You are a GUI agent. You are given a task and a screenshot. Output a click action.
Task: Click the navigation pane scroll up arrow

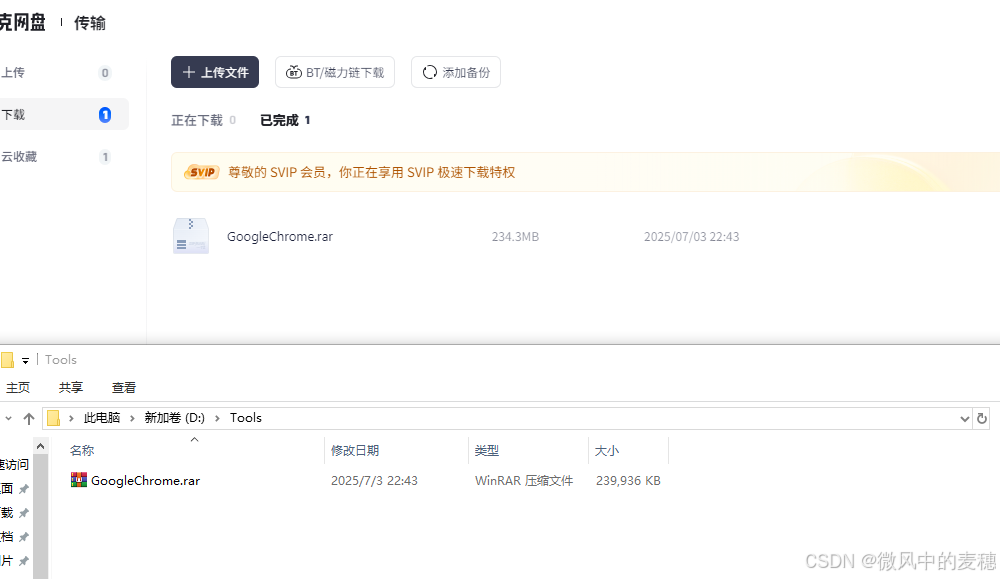point(41,446)
